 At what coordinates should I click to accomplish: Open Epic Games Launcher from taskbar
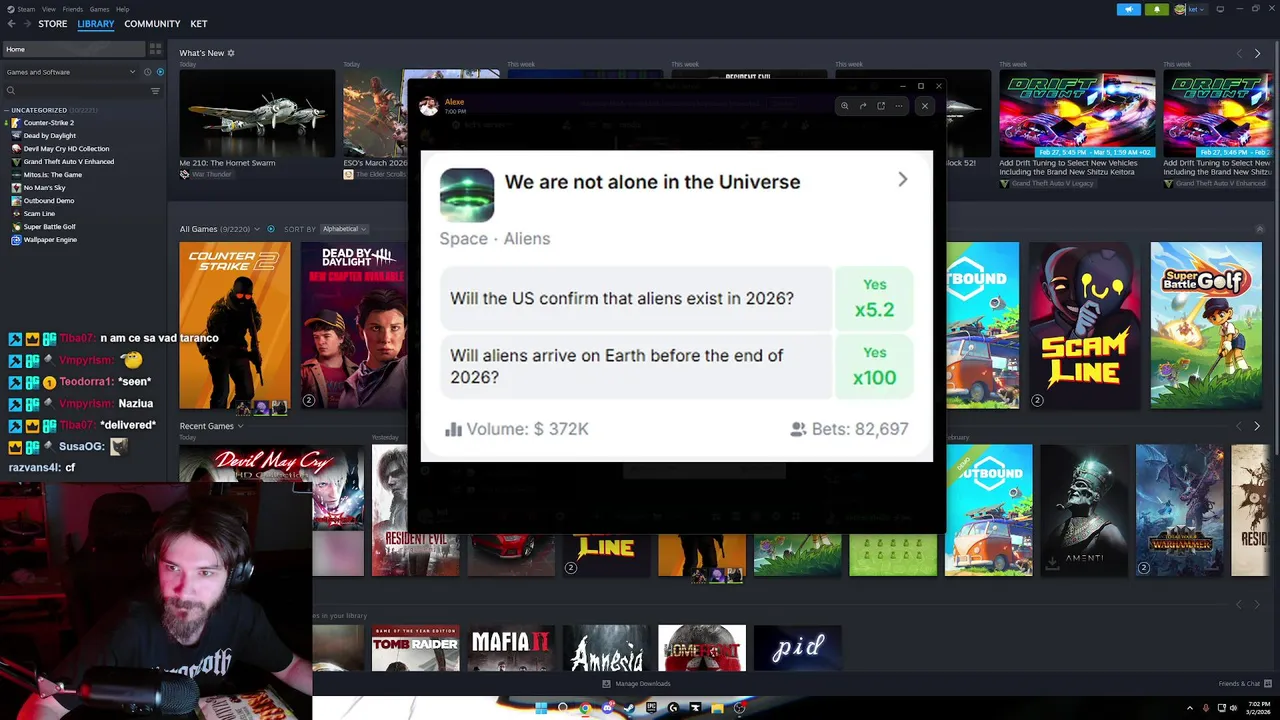[651, 708]
